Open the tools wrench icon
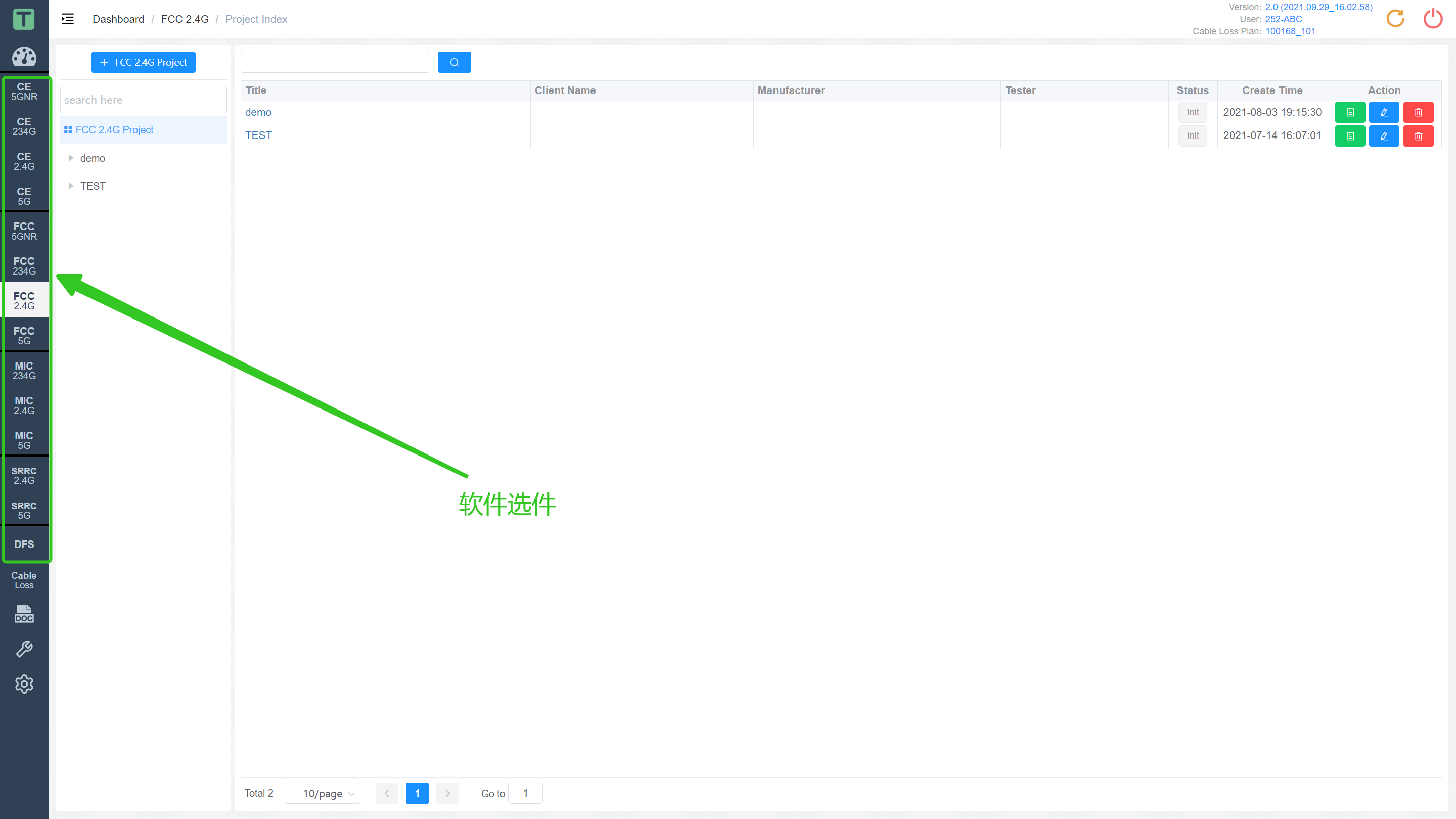 pyautogui.click(x=24, y=649)
